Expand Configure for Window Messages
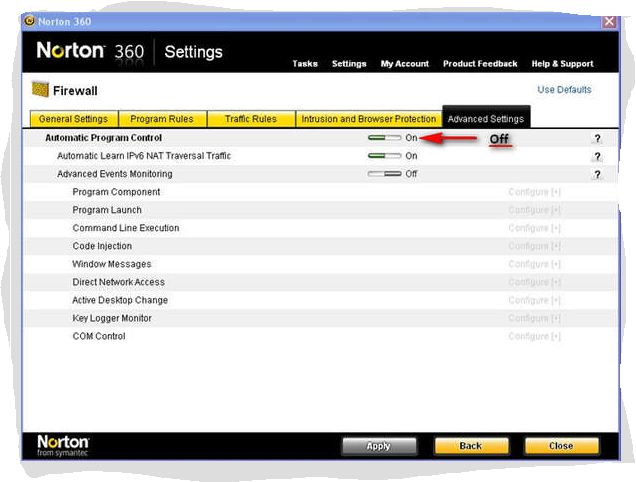 coord(534,264)
